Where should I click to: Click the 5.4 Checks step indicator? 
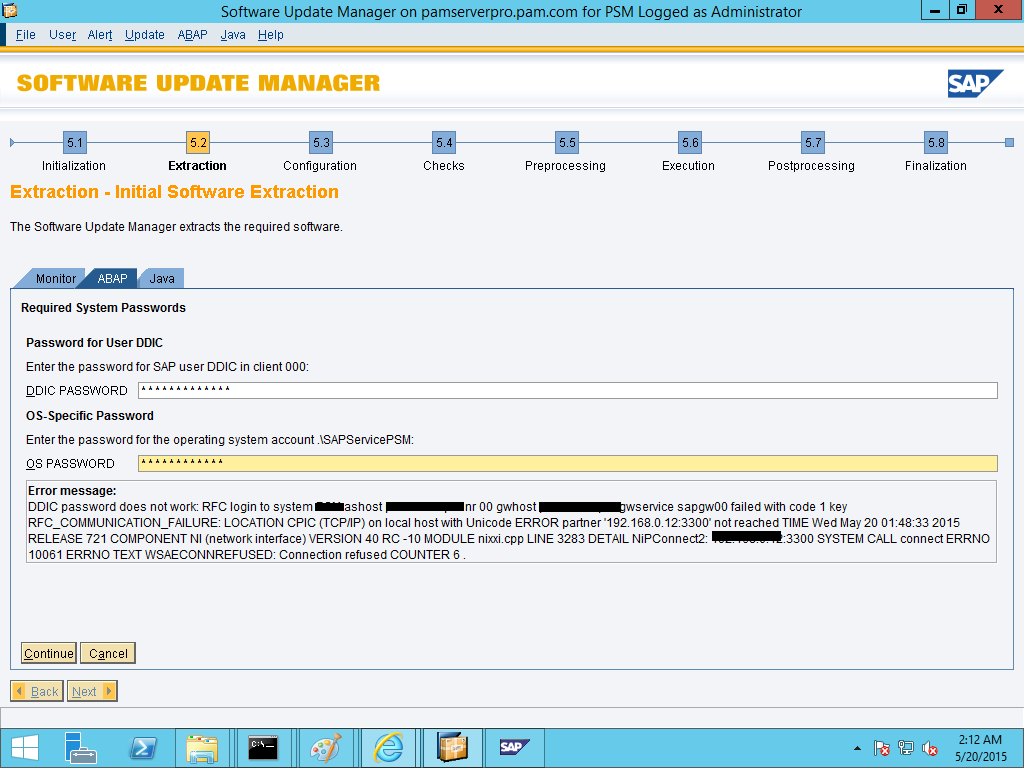(443, 142)
